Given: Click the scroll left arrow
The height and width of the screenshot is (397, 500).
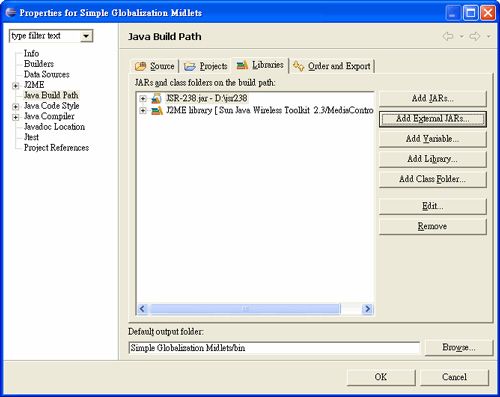Looking at the screenshot, I should [x=142, y=309].
